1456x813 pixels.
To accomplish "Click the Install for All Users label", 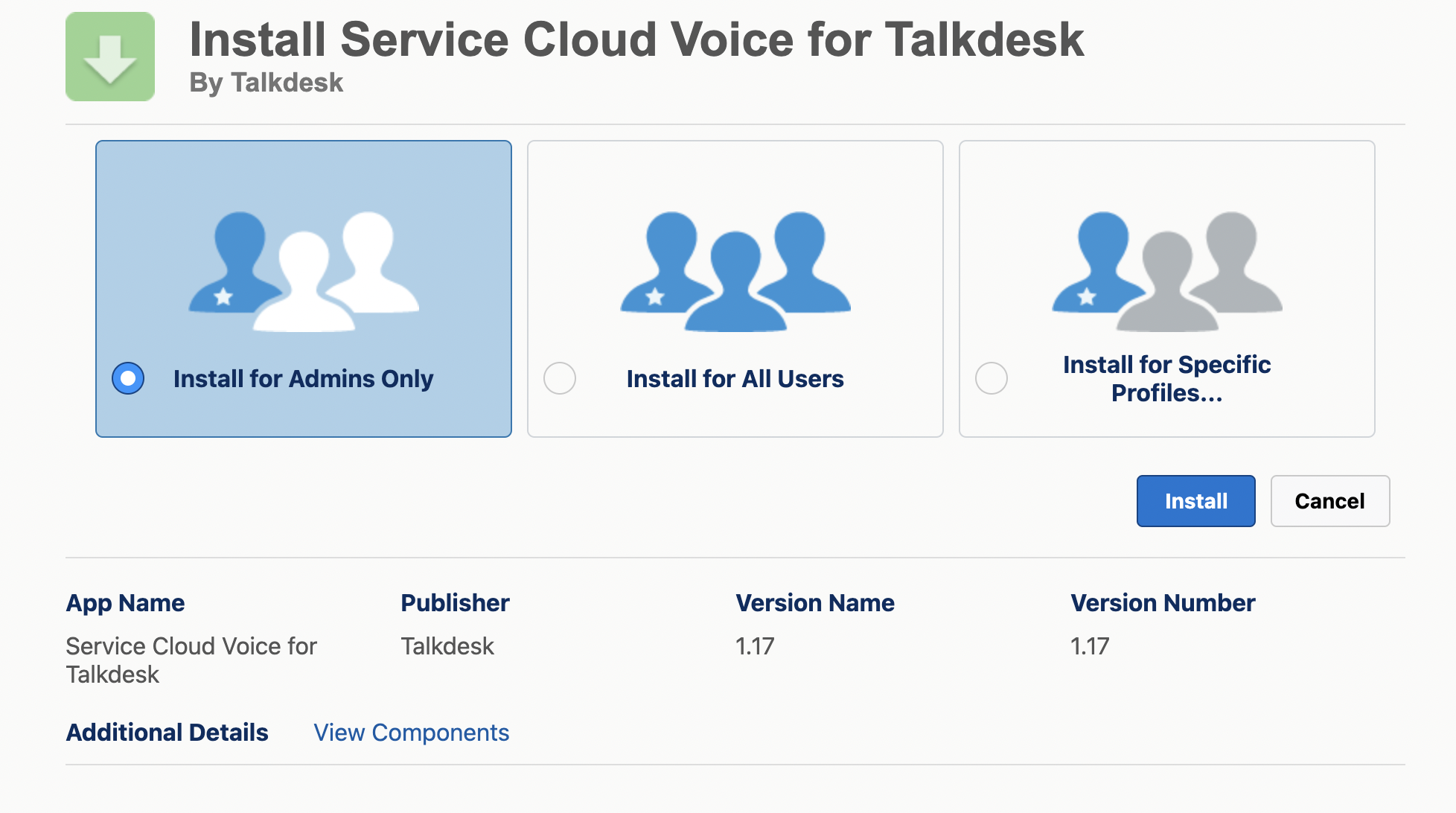I will (x=735, y=379).
